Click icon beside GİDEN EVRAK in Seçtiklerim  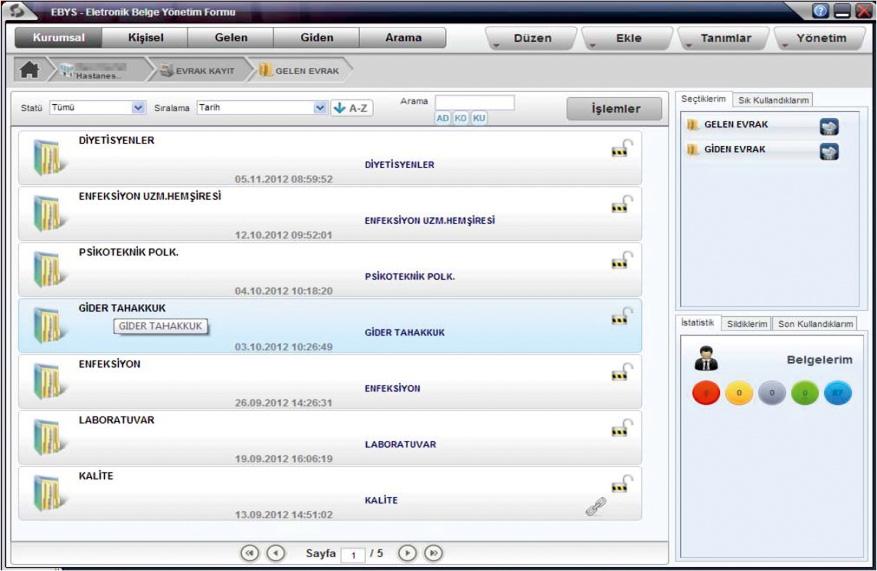tap(829, 151)
